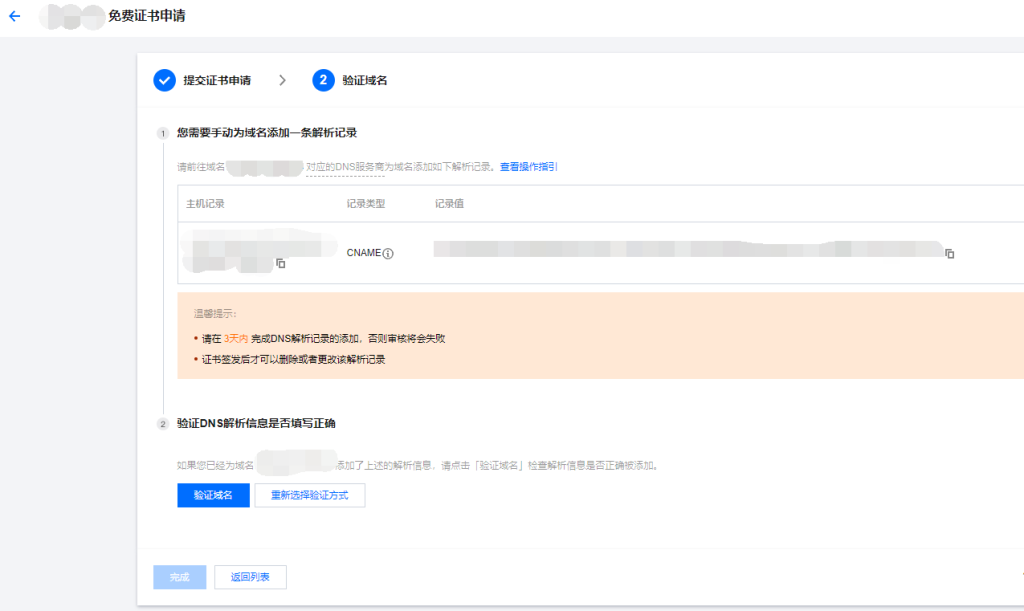The height and width of the screenshot is (611, 1024).
Task: Select the 验证域名 step label in the progress bar
Action: pyautogui.click(x=365, y=80)
